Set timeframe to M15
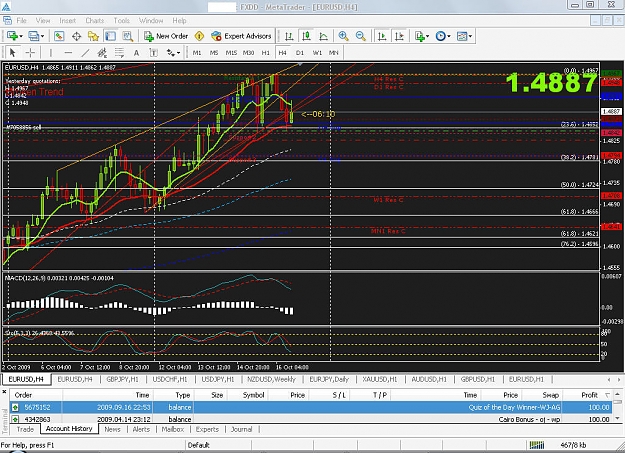This screenshot has height=453, width=625. pos(231,53)
